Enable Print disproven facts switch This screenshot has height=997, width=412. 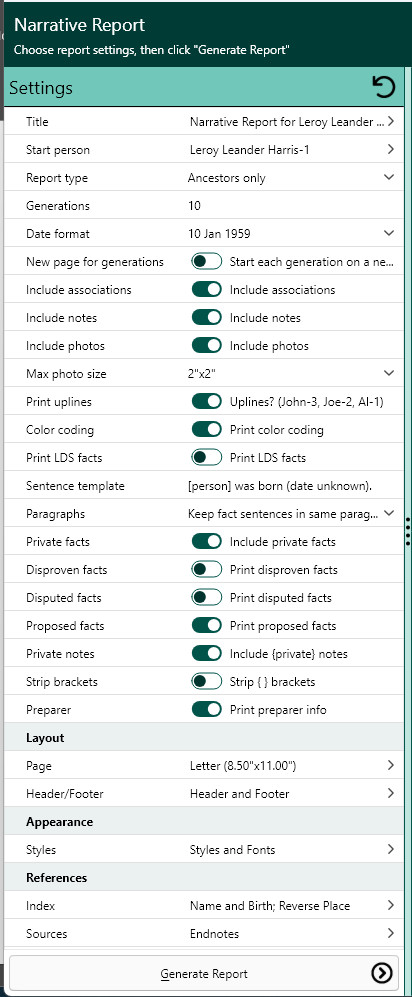click(207, 569)
